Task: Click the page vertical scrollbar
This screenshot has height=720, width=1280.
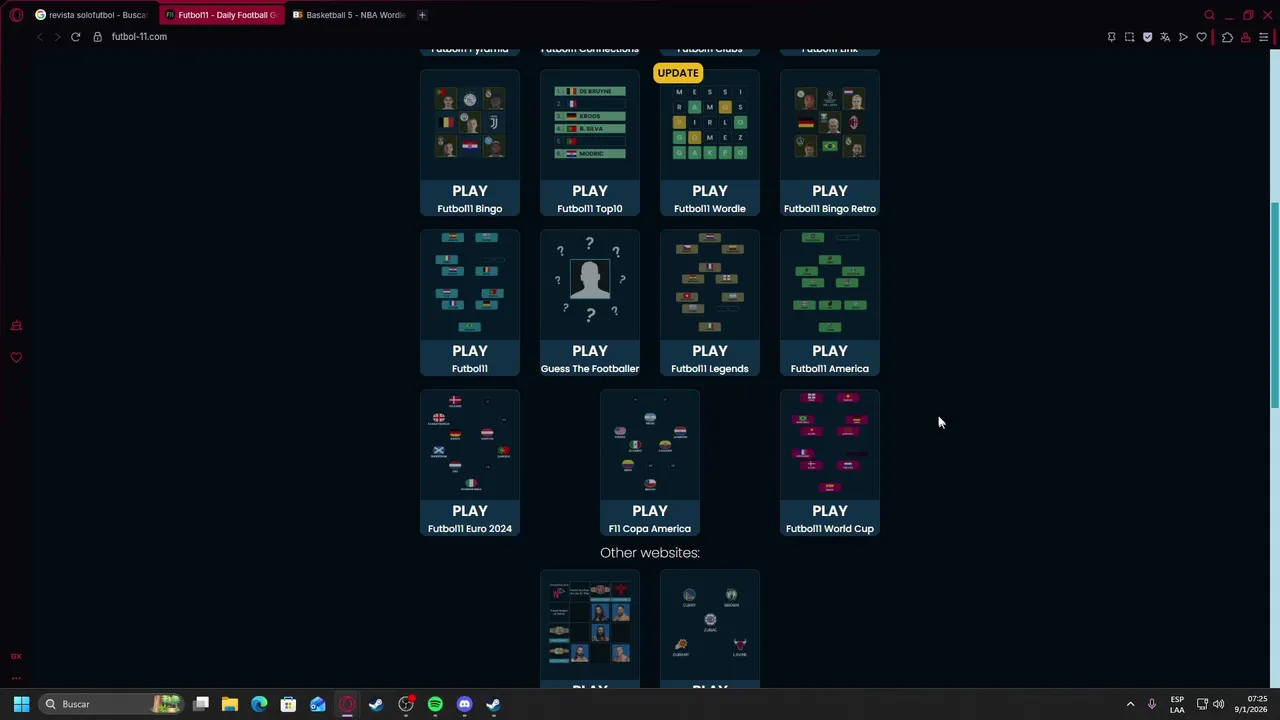Action: (1274, 305)
